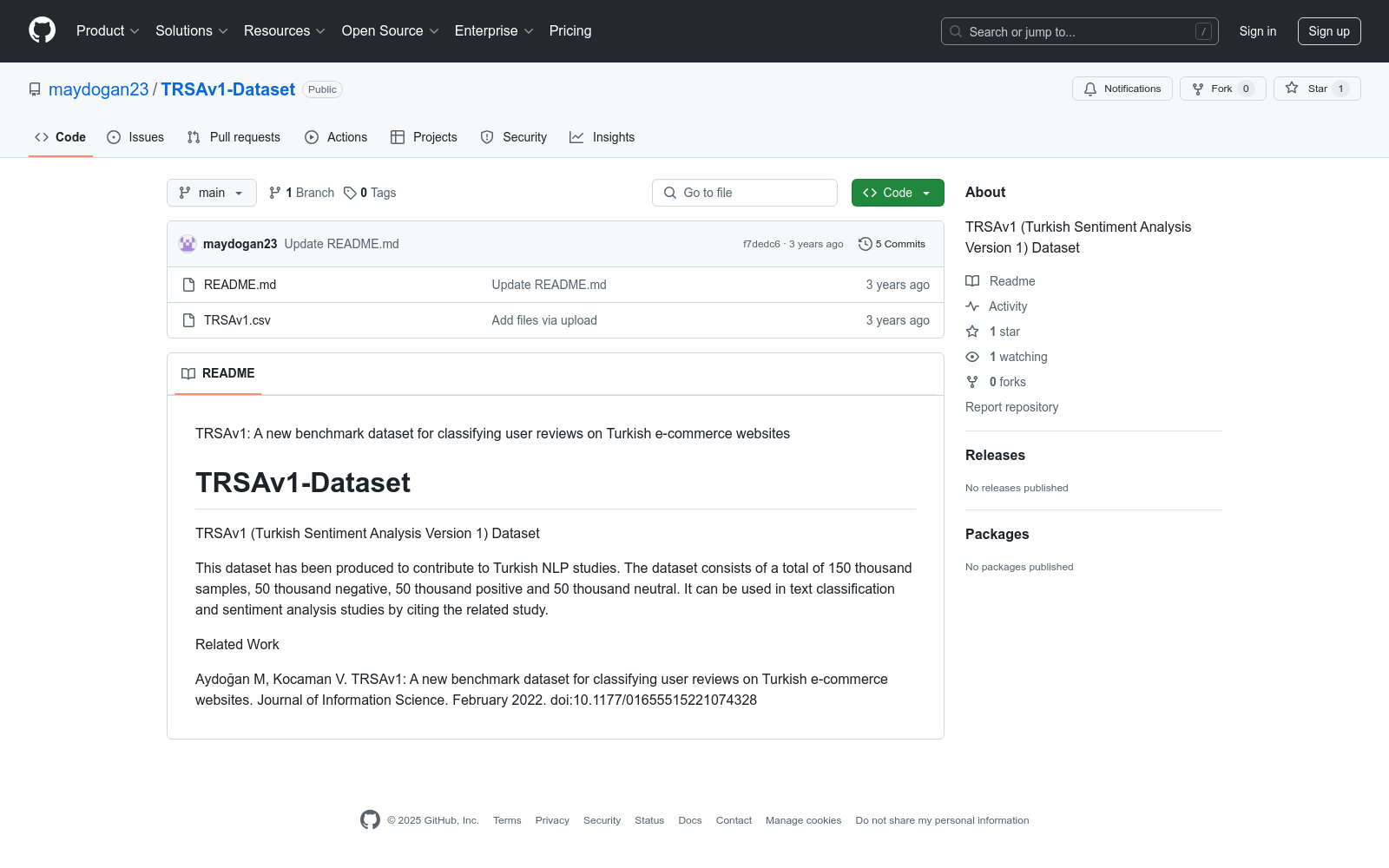The height and width of the screenshot is (868, 1389).
Task: Open the Terms link in the footer
Action: [x=507, y=820]
